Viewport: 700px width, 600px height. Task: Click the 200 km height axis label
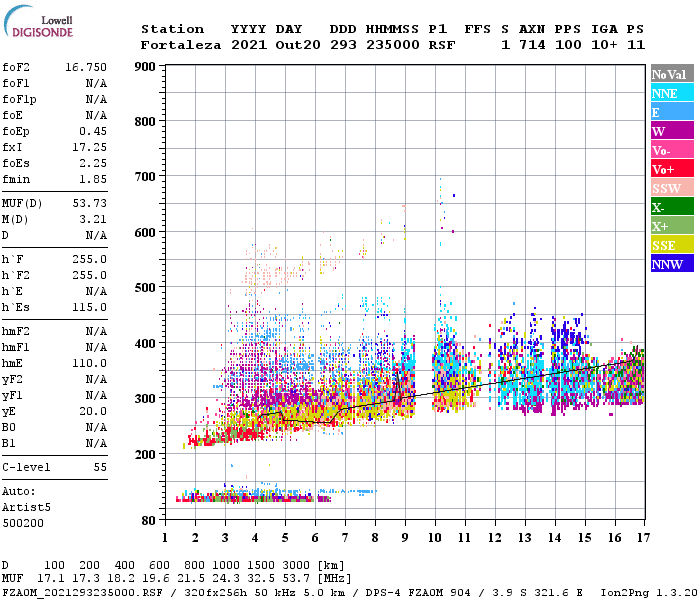[145, 454]
